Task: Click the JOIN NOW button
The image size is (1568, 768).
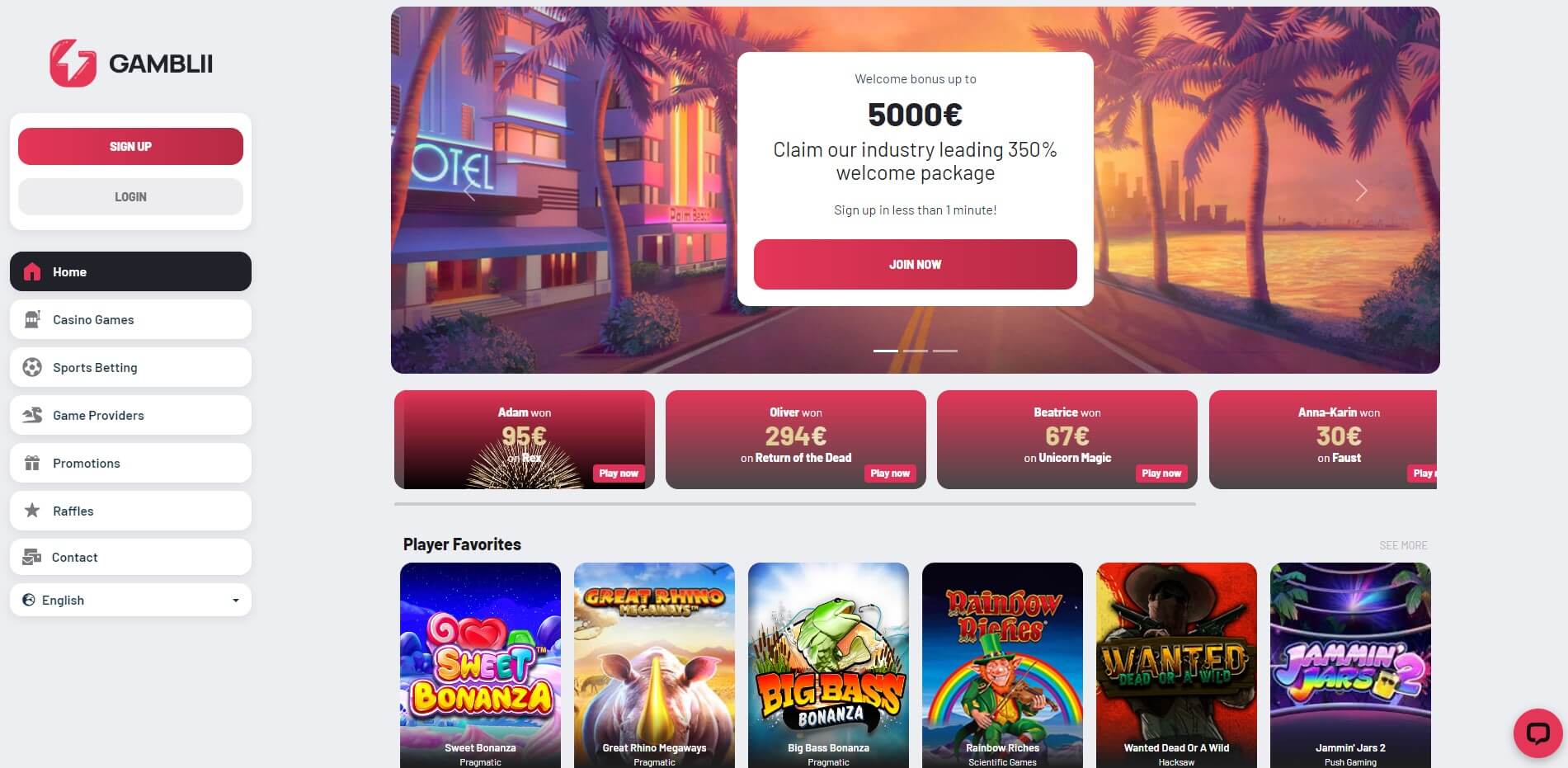Action: click(x=916, y=264)
